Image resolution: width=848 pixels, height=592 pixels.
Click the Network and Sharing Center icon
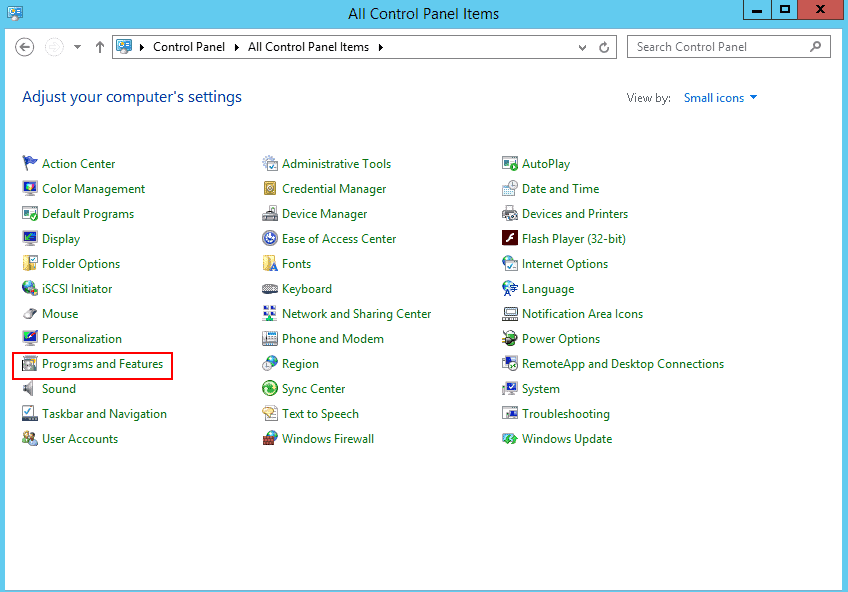(x=270, y=314)
